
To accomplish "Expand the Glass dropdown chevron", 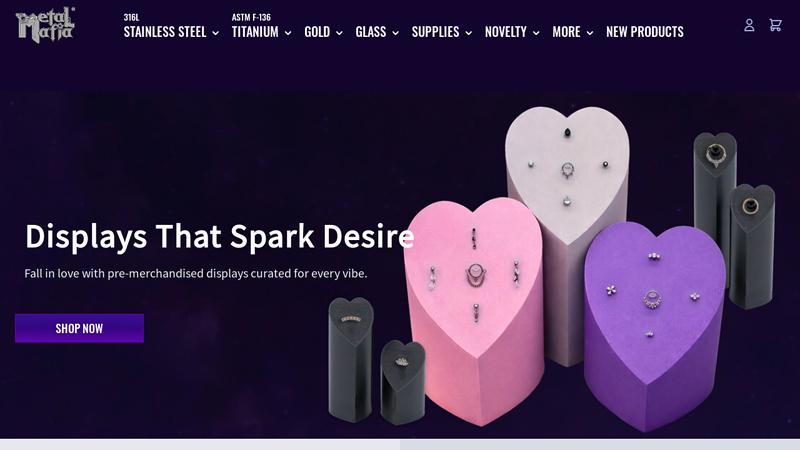I will pyautogui.click(x=395, y=33).
